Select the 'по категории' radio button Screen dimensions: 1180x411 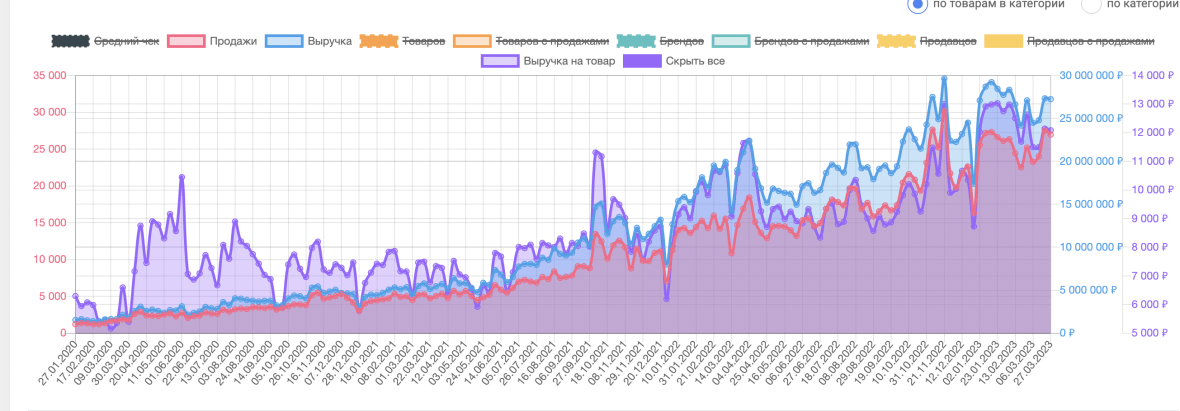coord(1090,5)
